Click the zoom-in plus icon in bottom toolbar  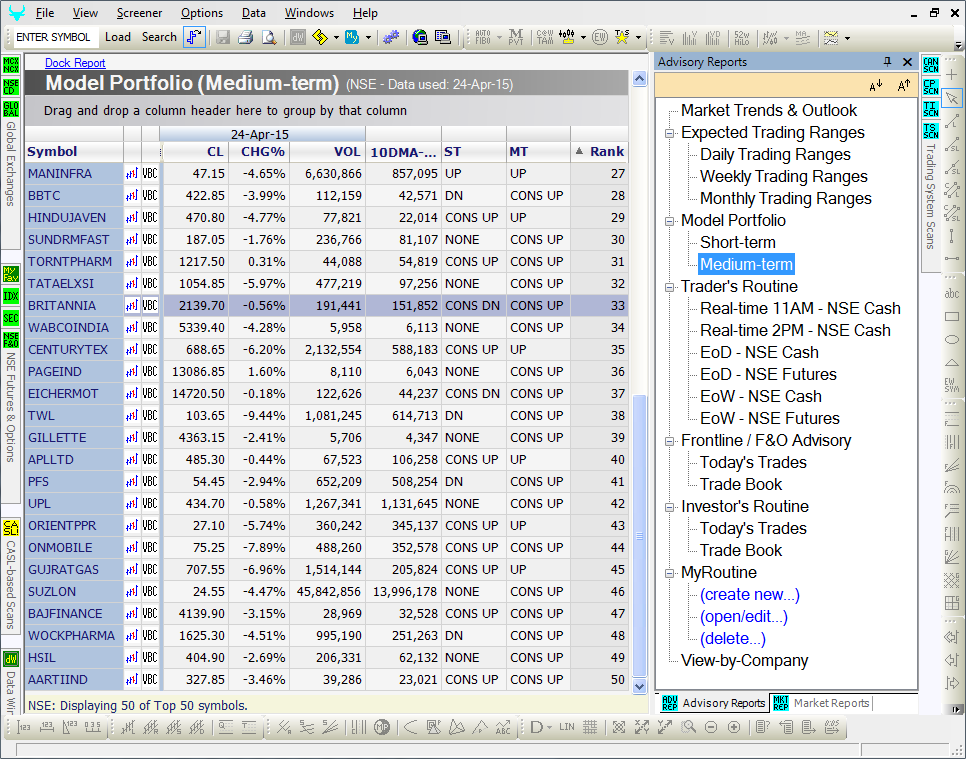click(734, 728)
